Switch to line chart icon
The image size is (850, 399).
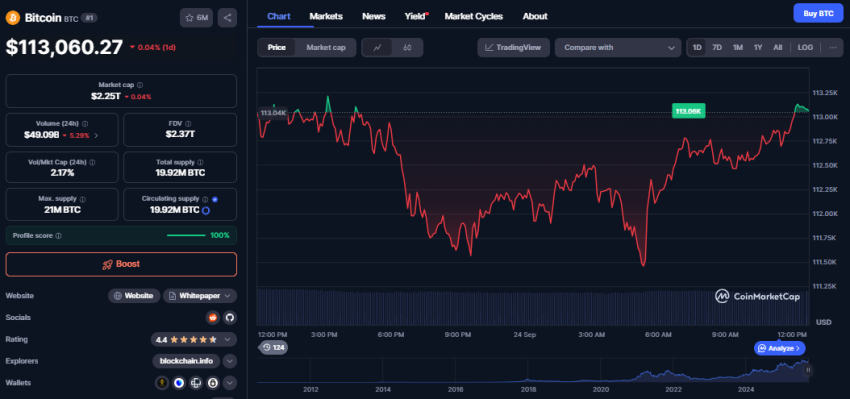pos(378,48)
